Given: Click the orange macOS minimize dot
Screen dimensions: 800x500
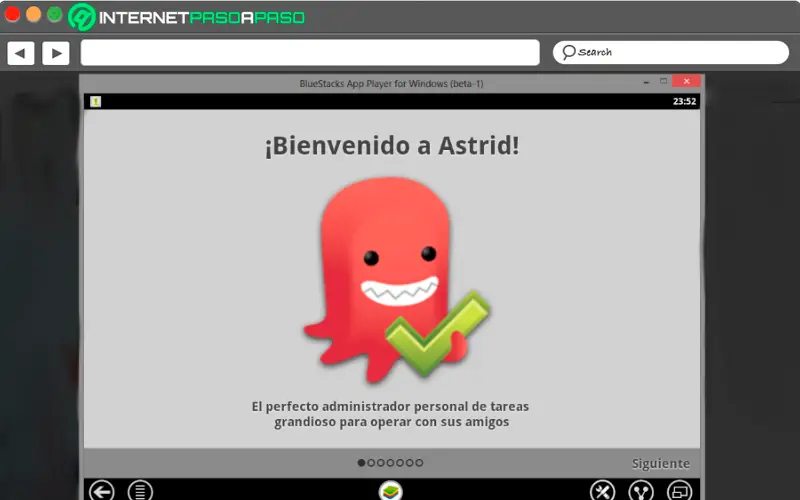Looking at the screenshot, I should [34, 14].
